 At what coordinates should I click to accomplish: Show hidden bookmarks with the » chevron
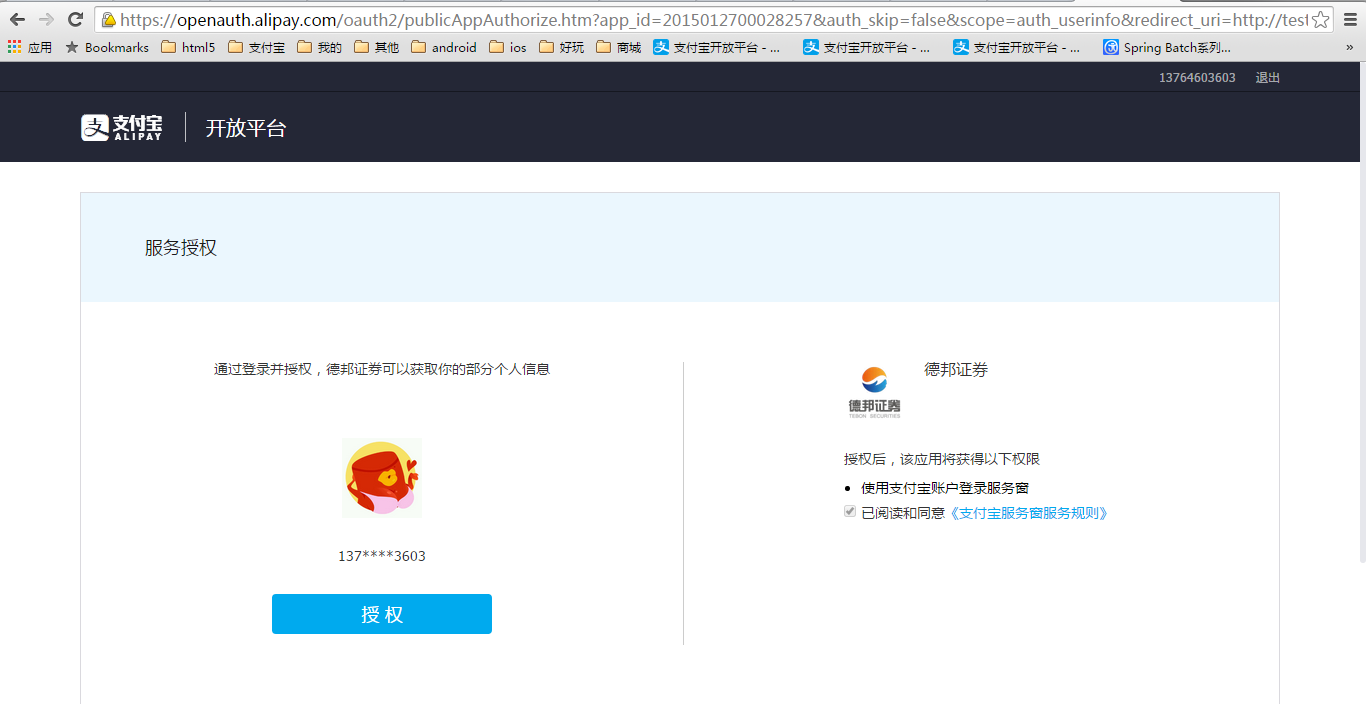[1350, 47]
